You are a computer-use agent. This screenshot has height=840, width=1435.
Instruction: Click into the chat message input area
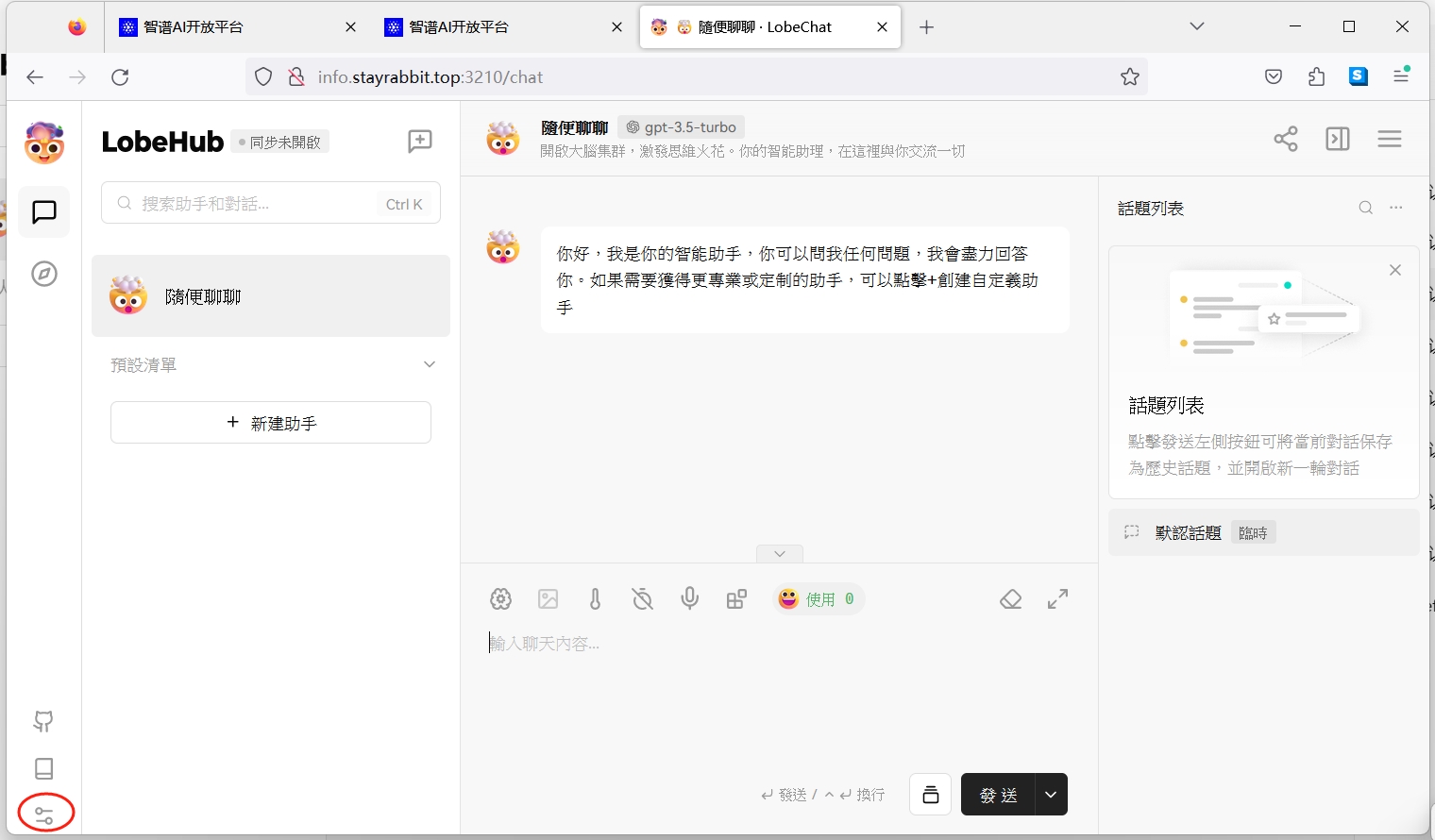click(779, 694)
